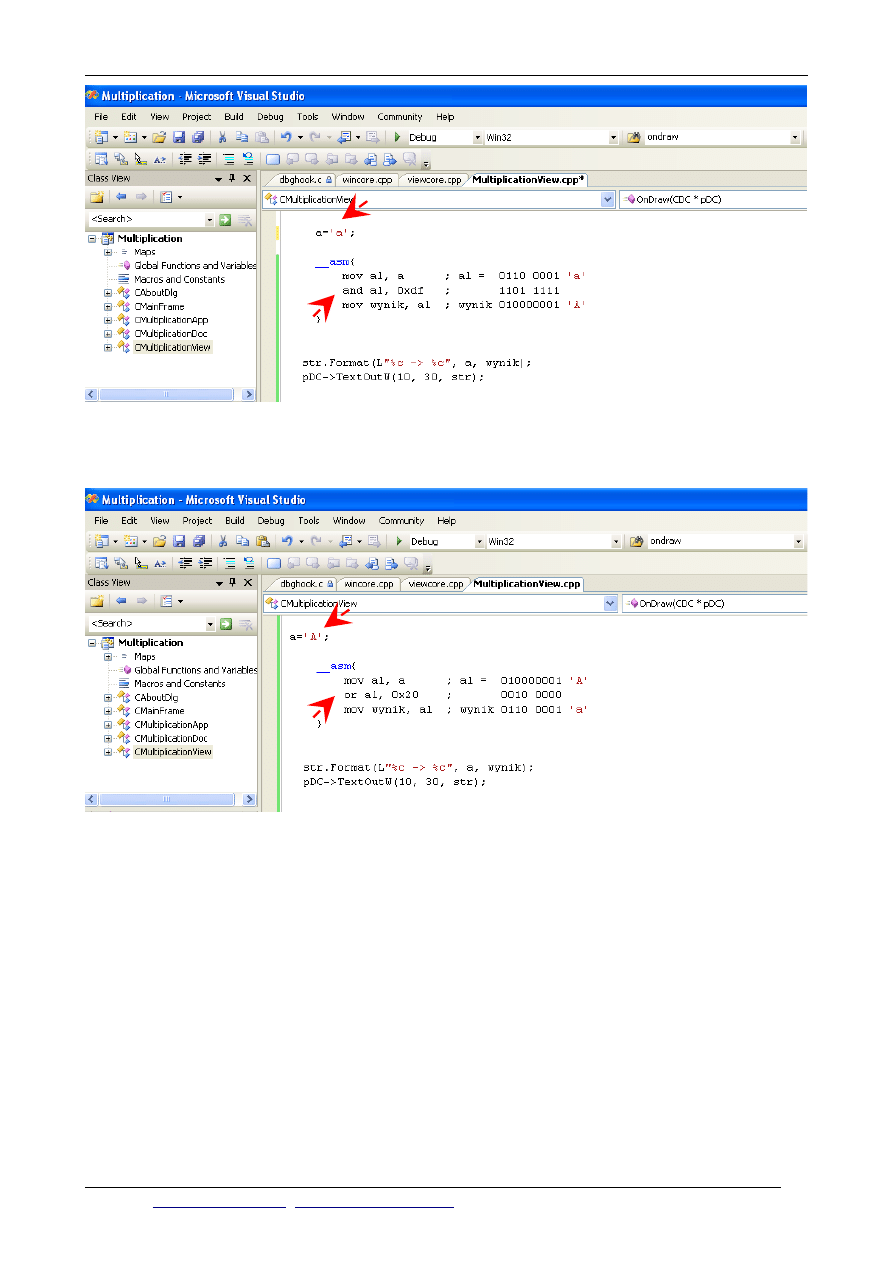
Task: Click the Search field in lower Class View
Action: pyautogui.click(x=146, y=624)
